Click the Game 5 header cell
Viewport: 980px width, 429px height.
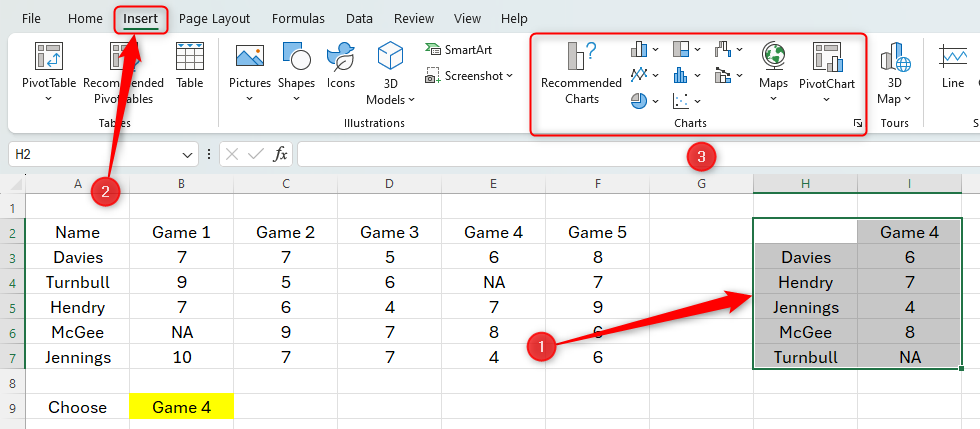point(598,233)
